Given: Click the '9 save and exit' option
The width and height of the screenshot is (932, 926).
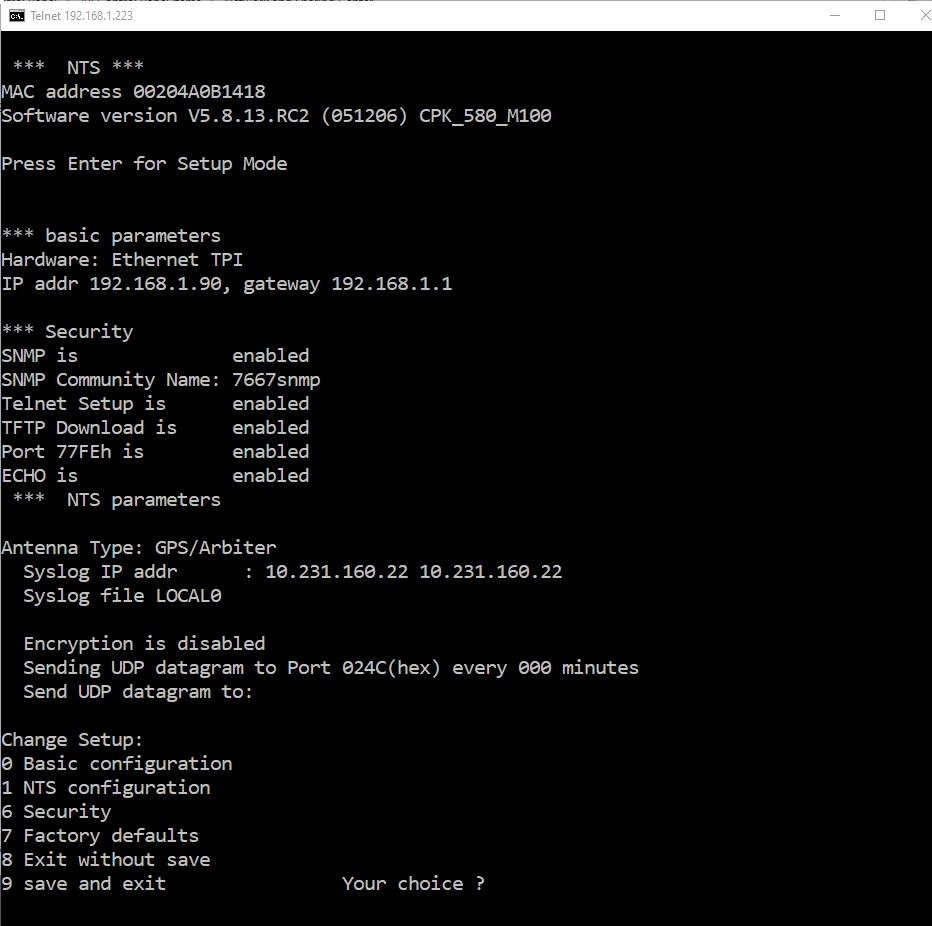Looking at the screenshot, I should [x=83, y=884].
